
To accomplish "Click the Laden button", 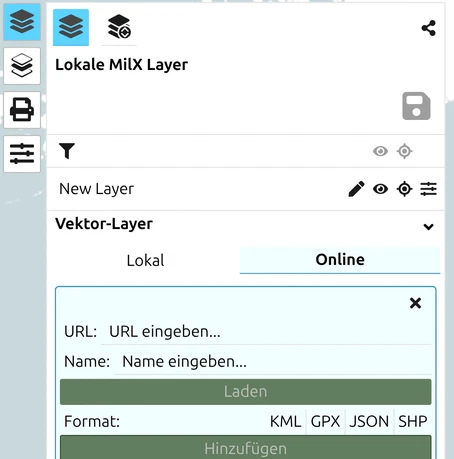I will pos(246,392).
